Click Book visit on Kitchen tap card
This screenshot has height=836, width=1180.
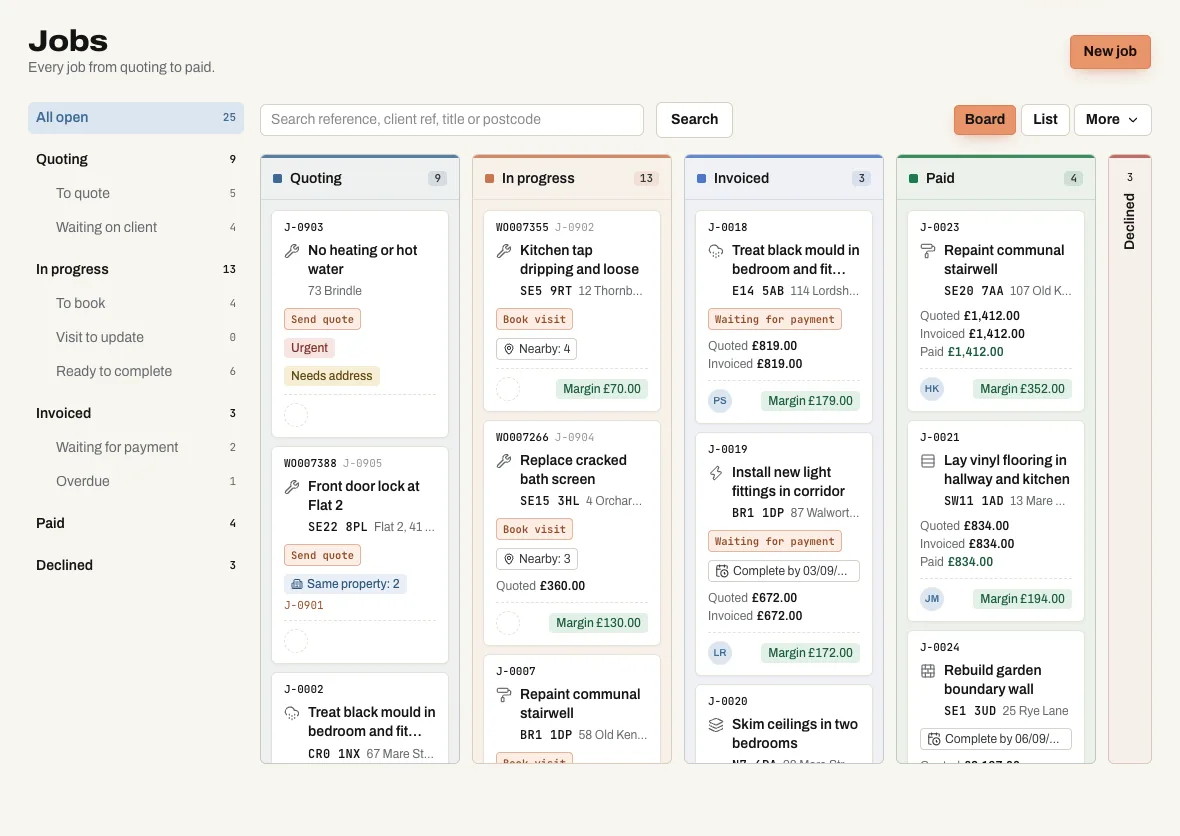[x=534, y=319]
